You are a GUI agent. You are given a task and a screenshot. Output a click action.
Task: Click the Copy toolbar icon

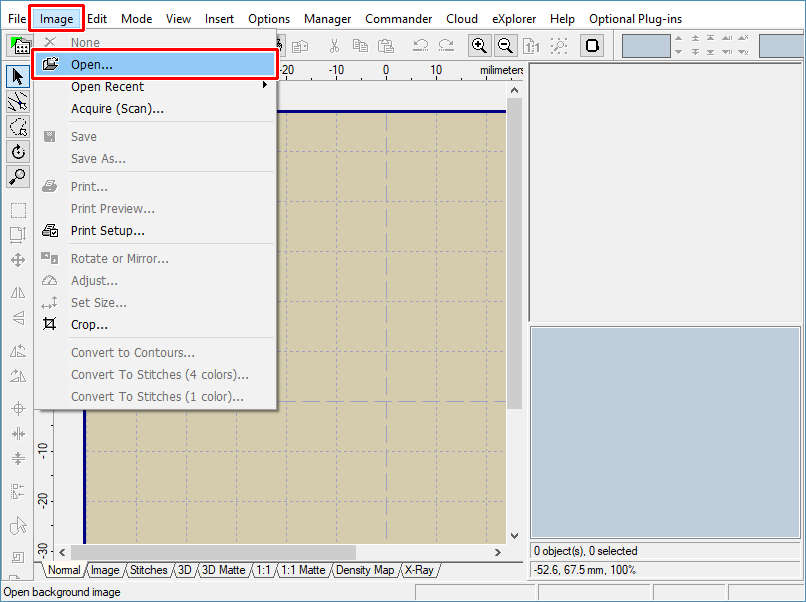point(360,46)
